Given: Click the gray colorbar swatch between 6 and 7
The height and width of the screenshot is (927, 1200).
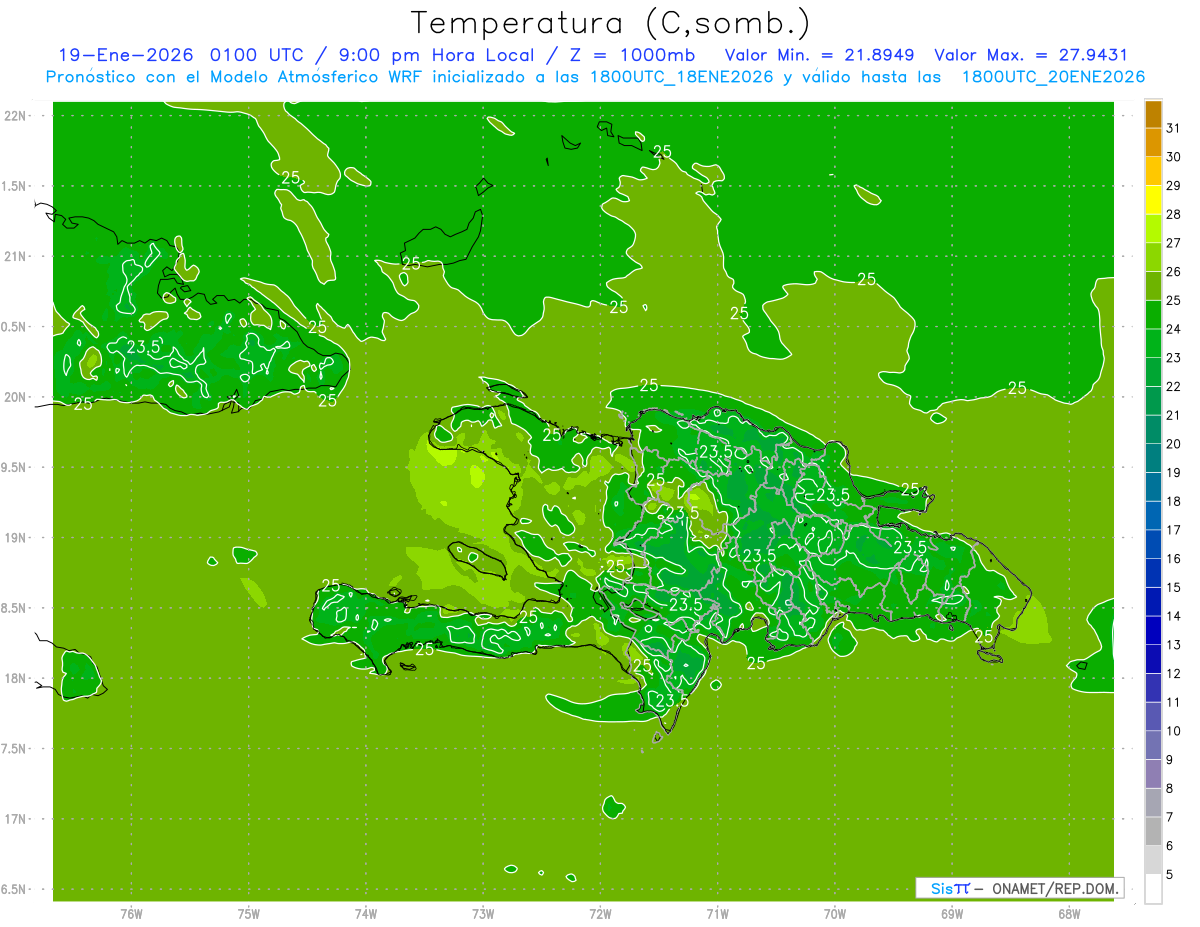Looking at the screenshot, I should pos(1153,831).
